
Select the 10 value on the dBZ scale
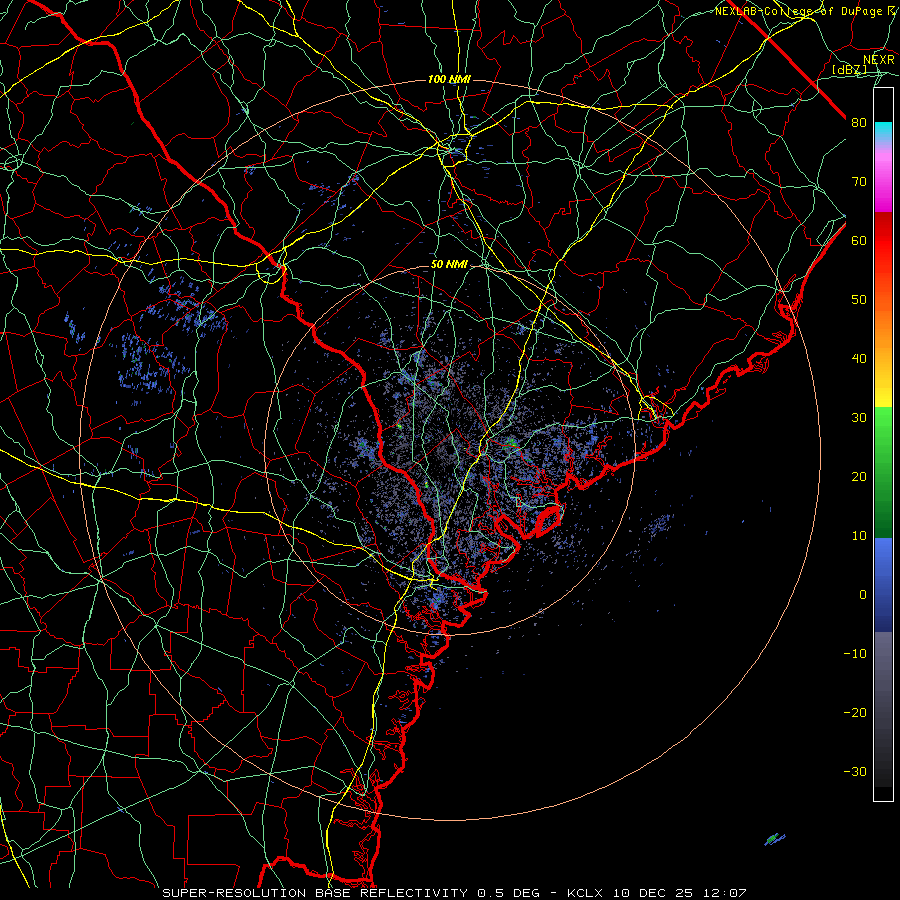(859, 536)
